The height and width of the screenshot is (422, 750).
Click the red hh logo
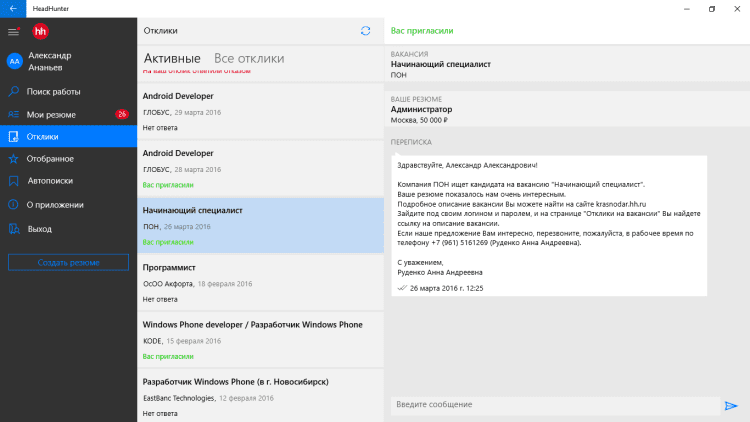40,32
